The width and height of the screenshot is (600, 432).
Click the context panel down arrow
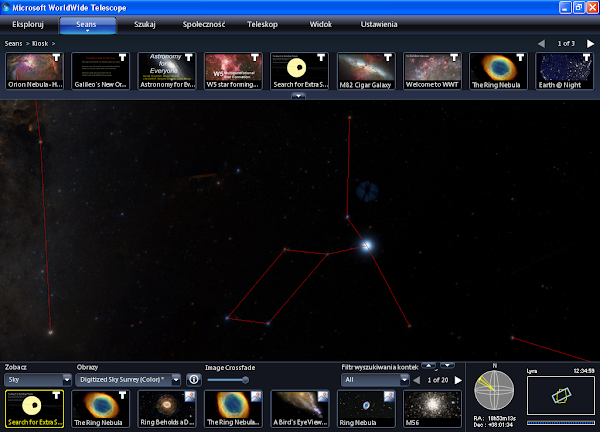pyautogui.click(x=447, y=366)
